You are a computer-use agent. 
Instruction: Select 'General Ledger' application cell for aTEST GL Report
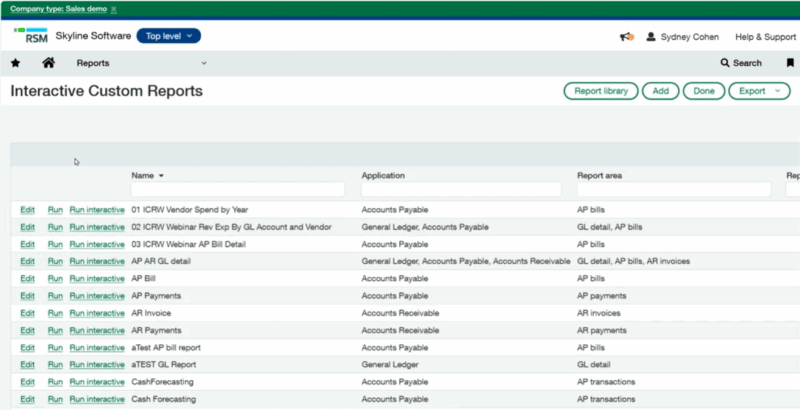(x=390, y=365)
